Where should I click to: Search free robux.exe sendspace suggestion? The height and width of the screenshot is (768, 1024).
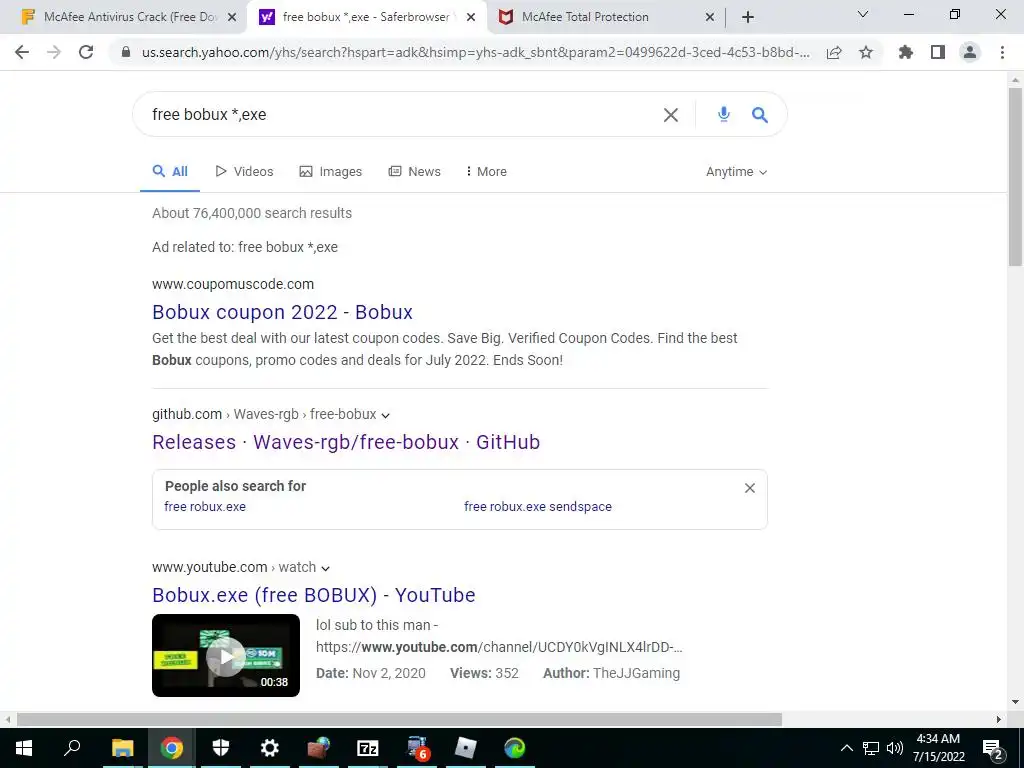click(x=537, y=507)
